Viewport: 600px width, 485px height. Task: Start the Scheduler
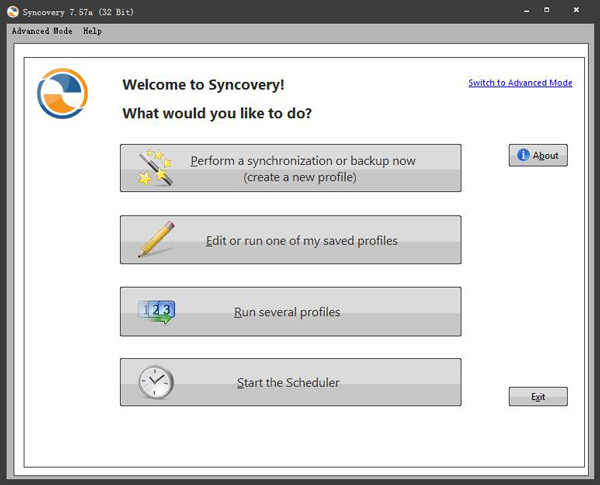pos(291,382)
